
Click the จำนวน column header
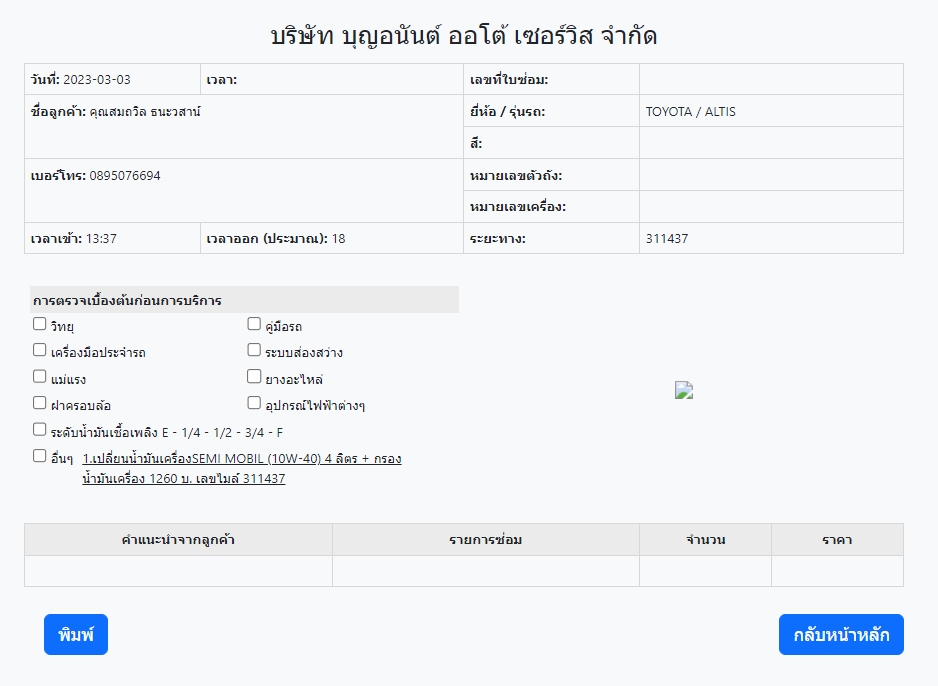[705, 540]
